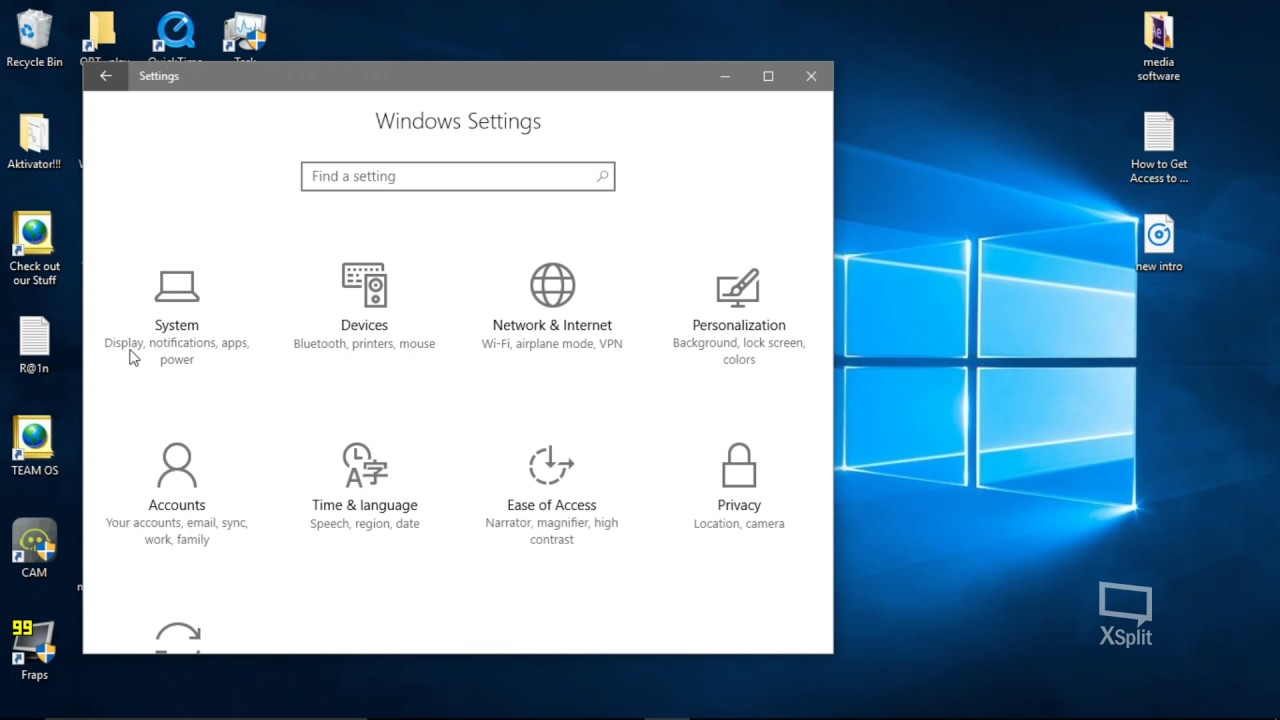This screenshot has width=1280, height=720.
Task: Maximize the Settings window
Action: pos(768,76)
